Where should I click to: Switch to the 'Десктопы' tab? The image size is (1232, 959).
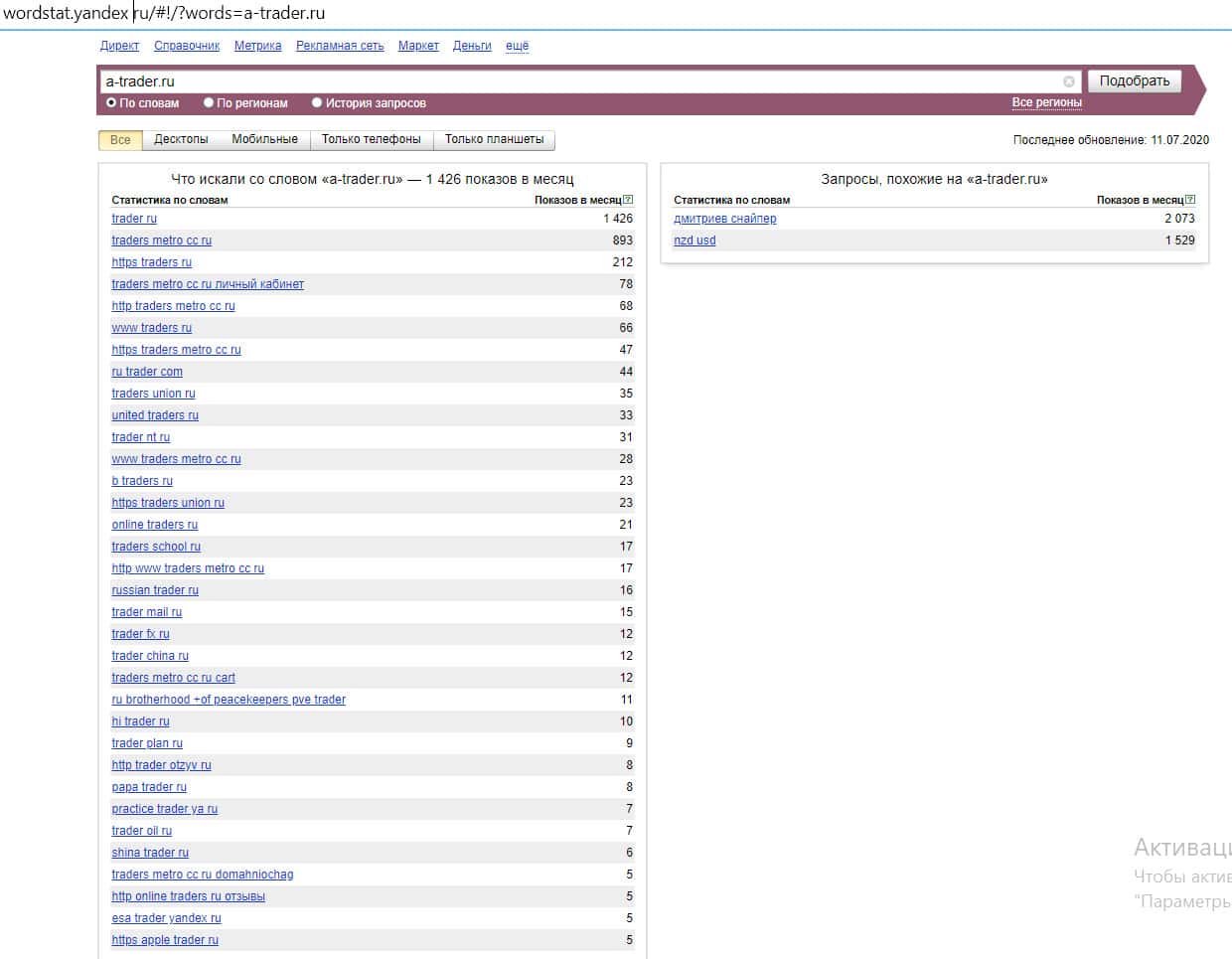[x=181, y=139]
